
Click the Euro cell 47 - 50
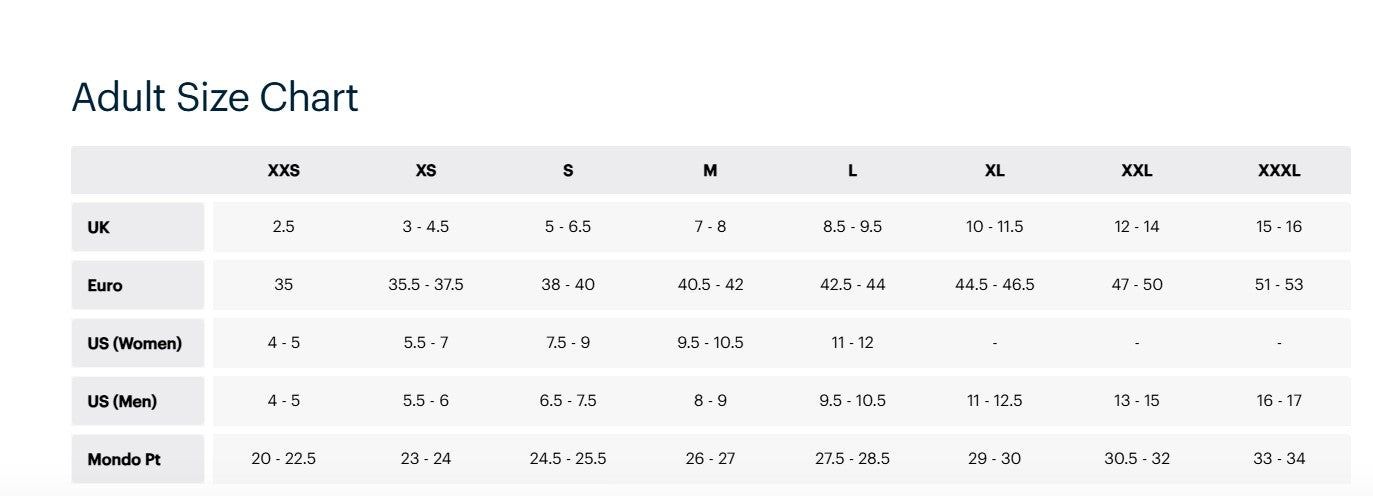coord(1137,285)
